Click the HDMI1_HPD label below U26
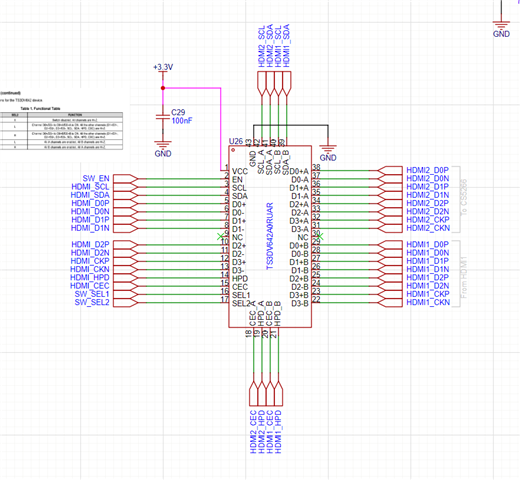This screenshot has width=520, height=480. coord(278,431)
